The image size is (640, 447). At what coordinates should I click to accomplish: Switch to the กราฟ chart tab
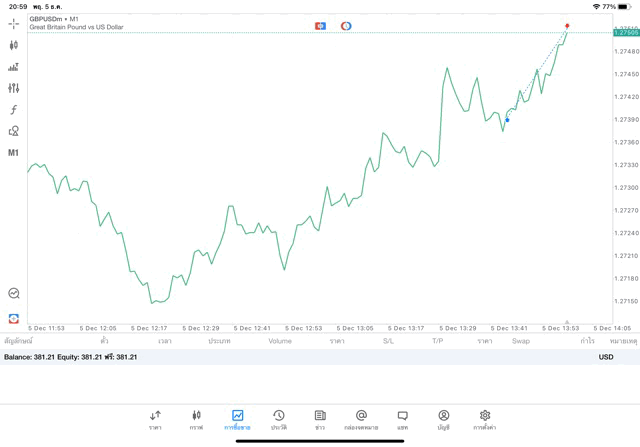coord(196,419)
